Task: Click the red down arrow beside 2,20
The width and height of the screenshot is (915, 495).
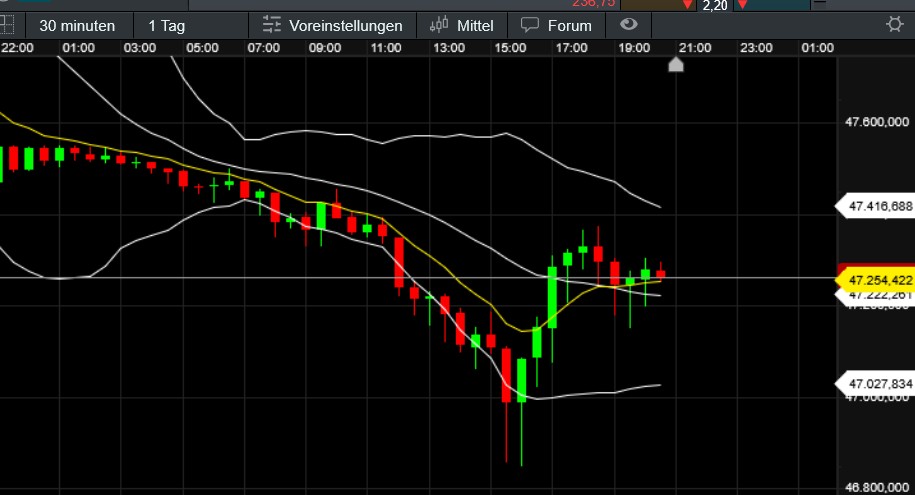Action: tap(687, 5)
